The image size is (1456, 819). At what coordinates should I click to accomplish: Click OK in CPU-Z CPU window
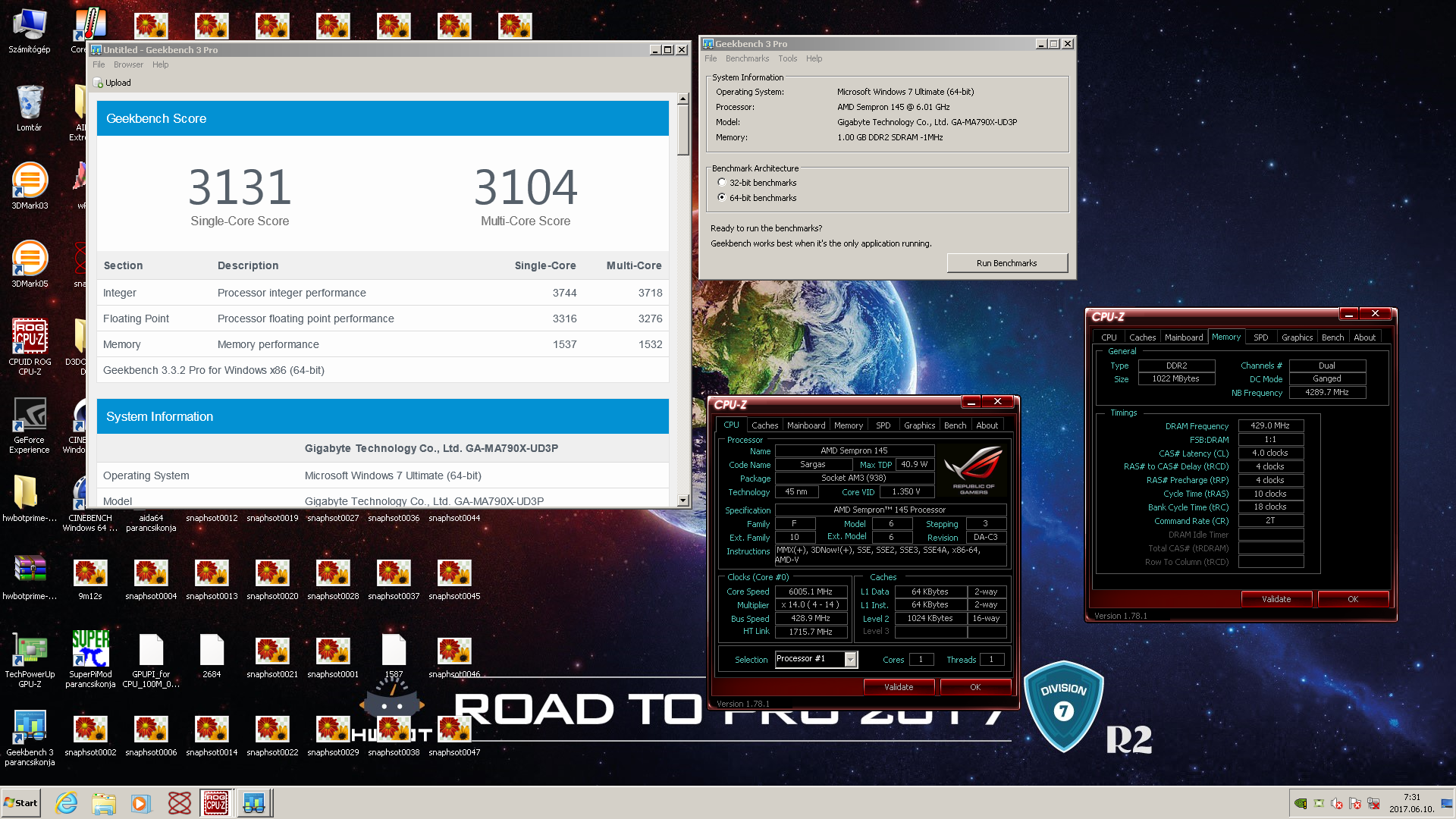click(x=975, y=687)
